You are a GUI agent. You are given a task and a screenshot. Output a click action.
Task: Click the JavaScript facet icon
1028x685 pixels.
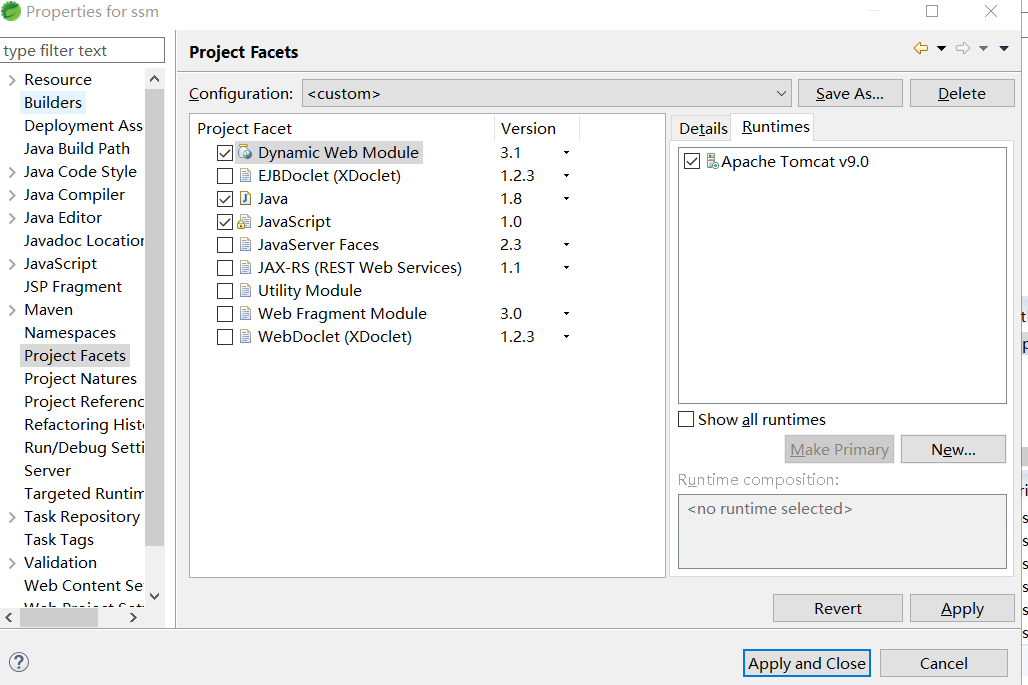(x=245, y=222)
